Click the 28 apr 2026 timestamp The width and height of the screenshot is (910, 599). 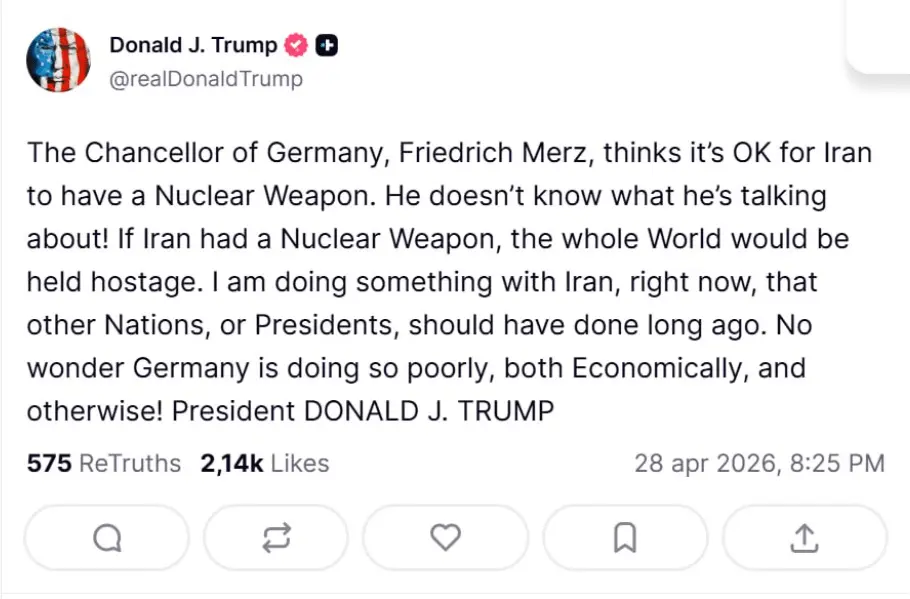tap(760, 463)
